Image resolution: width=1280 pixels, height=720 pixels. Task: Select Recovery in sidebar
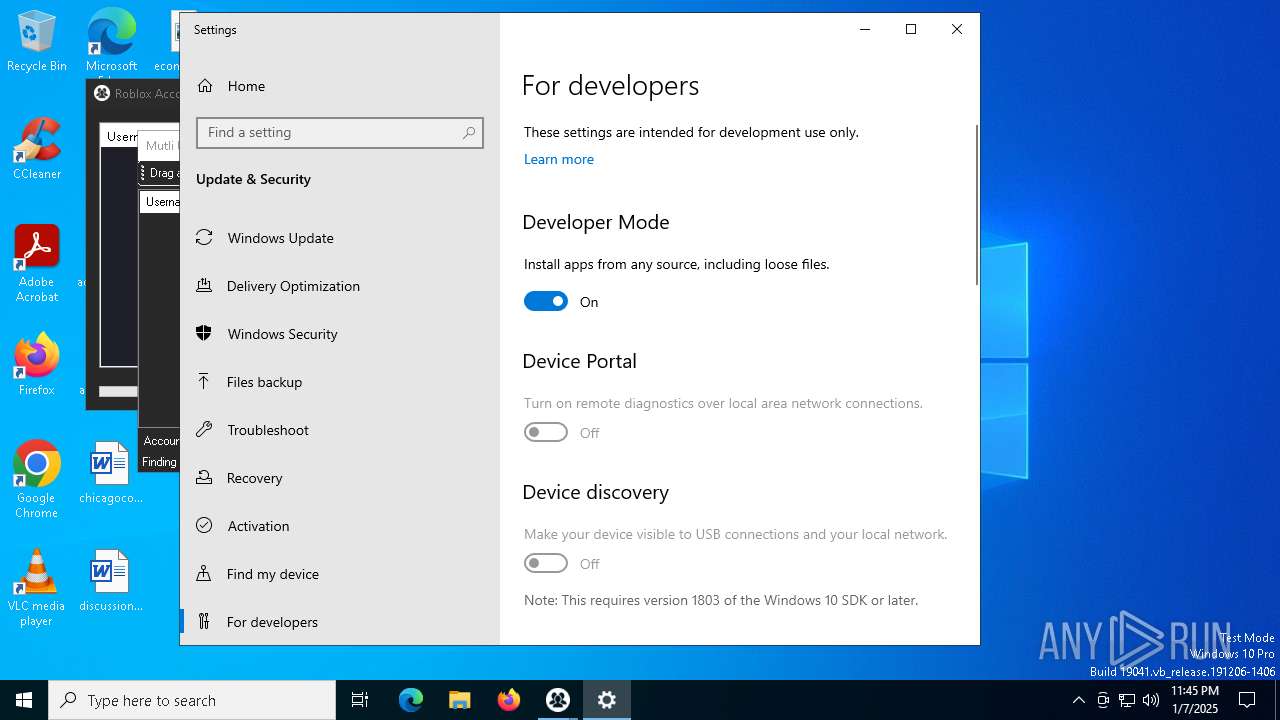click(x=340, y=477)
